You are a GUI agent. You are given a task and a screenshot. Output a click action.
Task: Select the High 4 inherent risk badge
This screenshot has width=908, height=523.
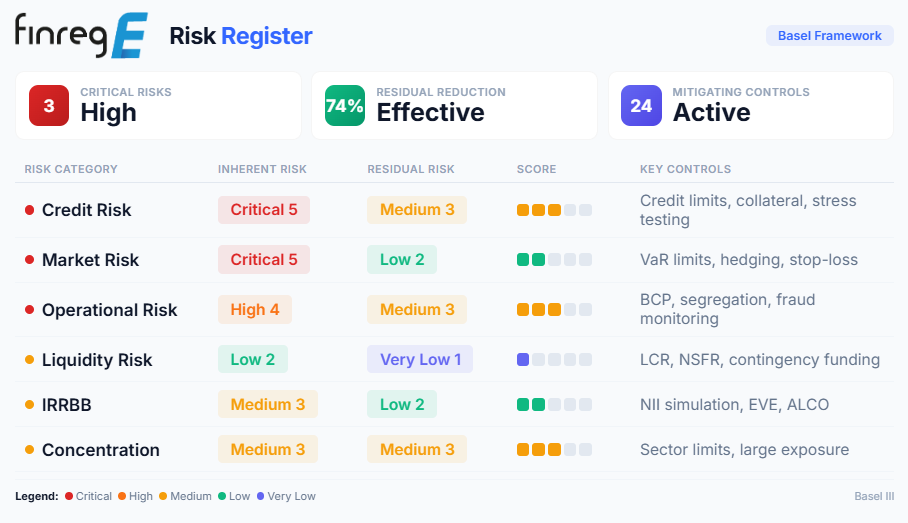coord(255,310)
